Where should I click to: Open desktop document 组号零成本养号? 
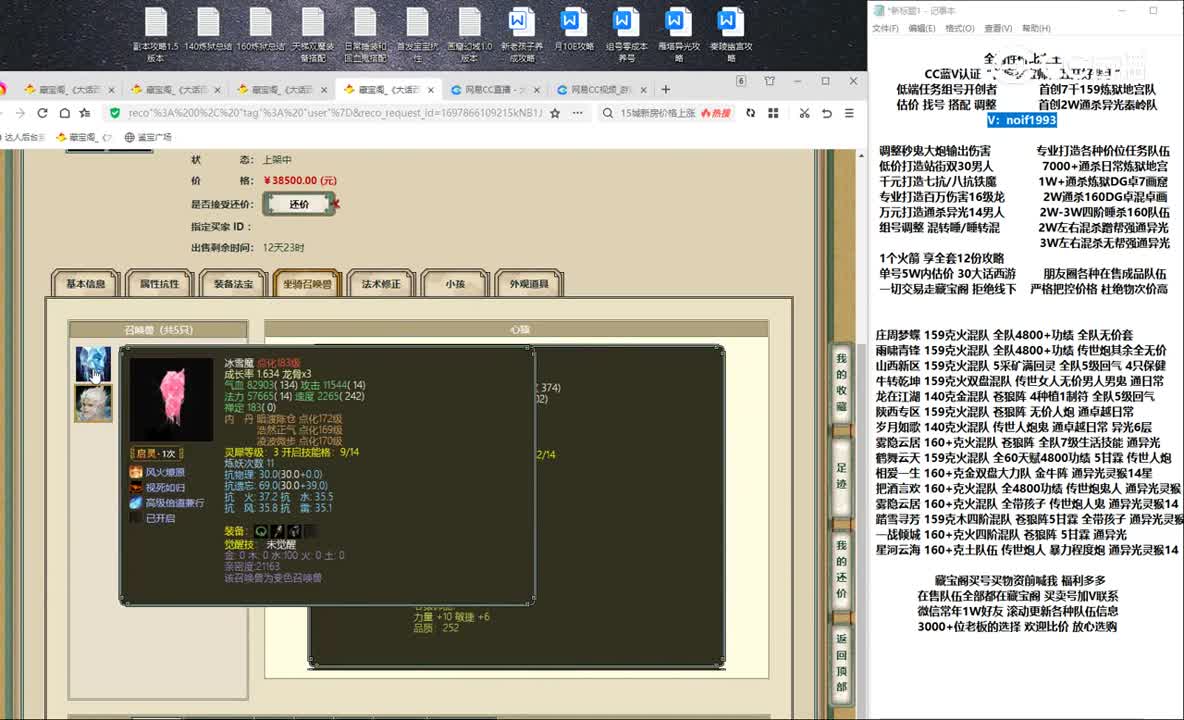[626, 35]
